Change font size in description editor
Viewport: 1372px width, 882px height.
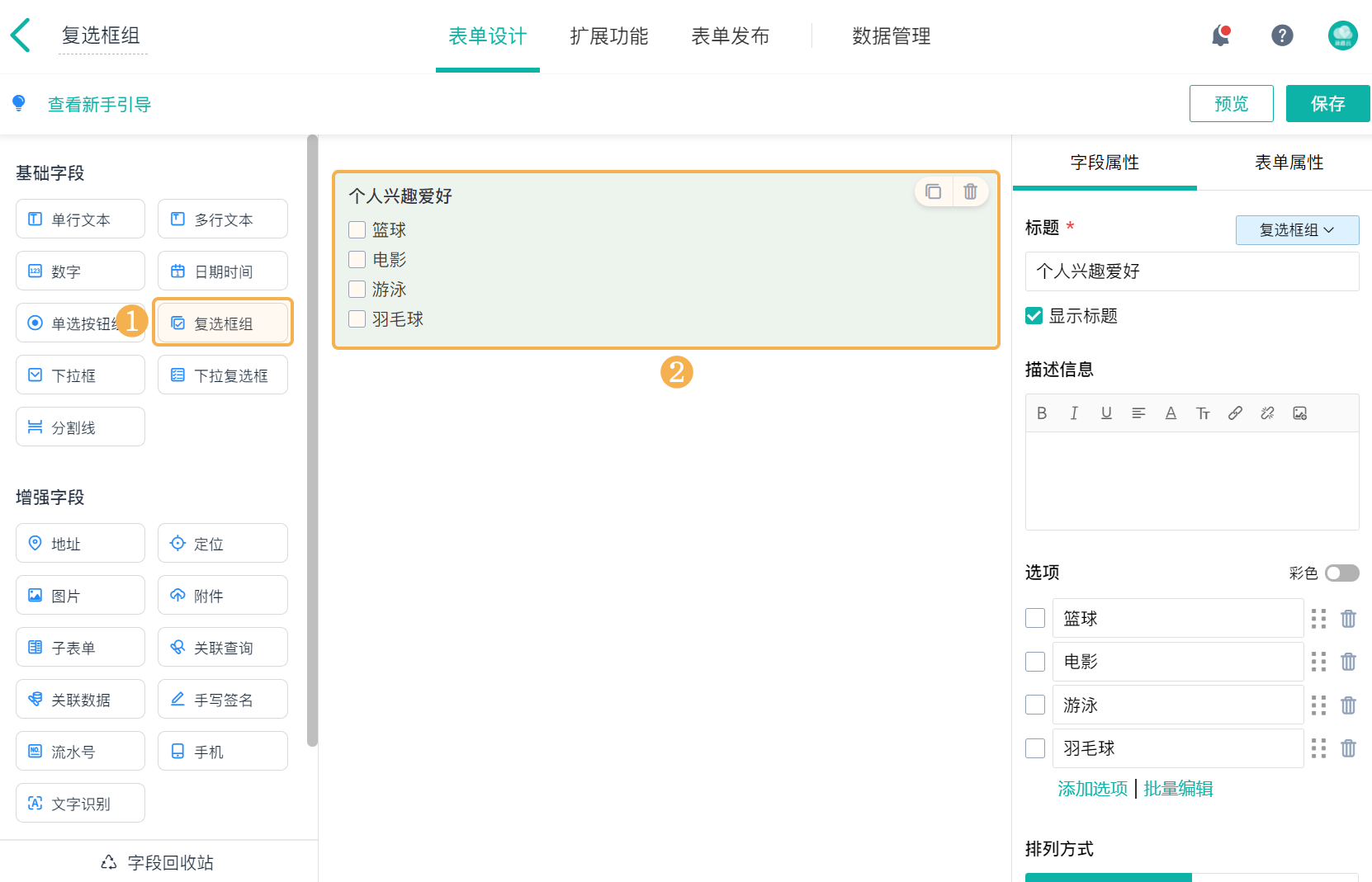pyautogui.click(x=1203, y=413)
